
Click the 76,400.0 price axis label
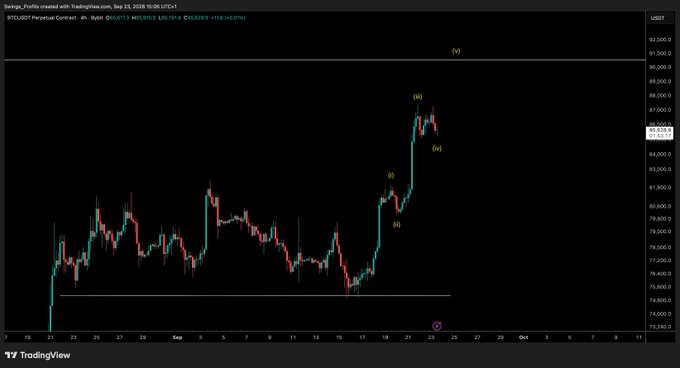(660, 274)
